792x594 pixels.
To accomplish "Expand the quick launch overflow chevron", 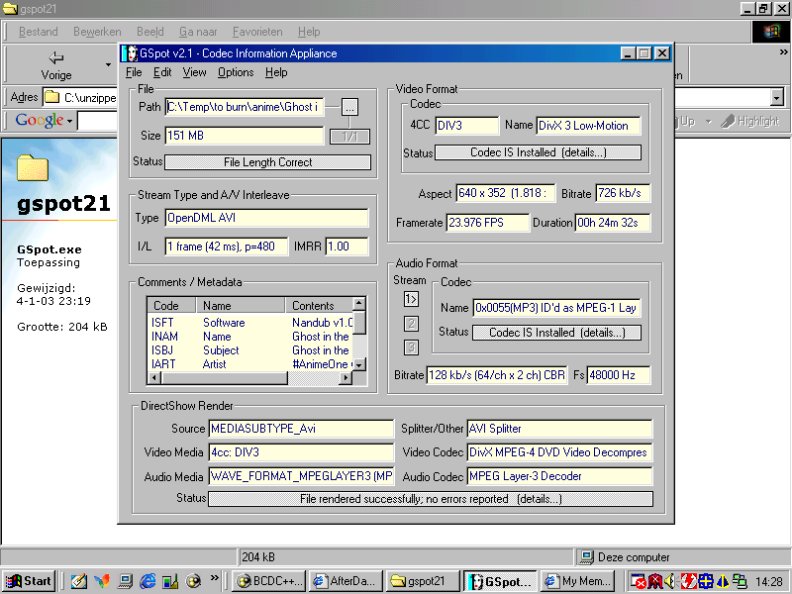I will pyautogui.click(x=215, y=577).
